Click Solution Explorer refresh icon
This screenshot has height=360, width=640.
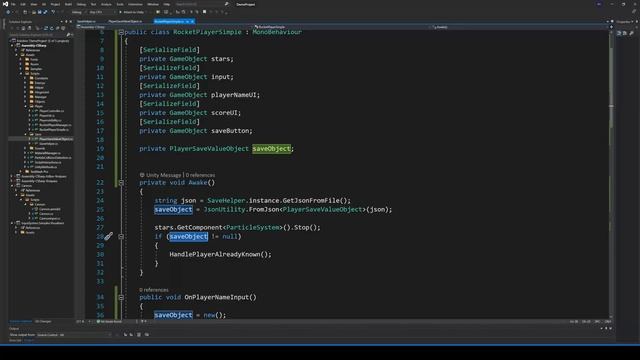[x=51, y=28]
